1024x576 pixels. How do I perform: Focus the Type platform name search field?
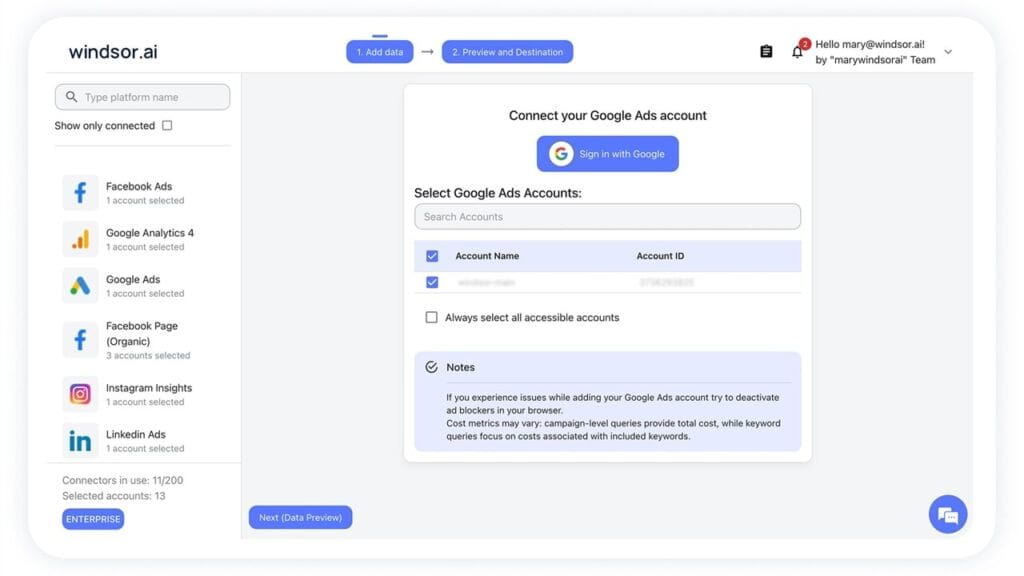point(142,97)
